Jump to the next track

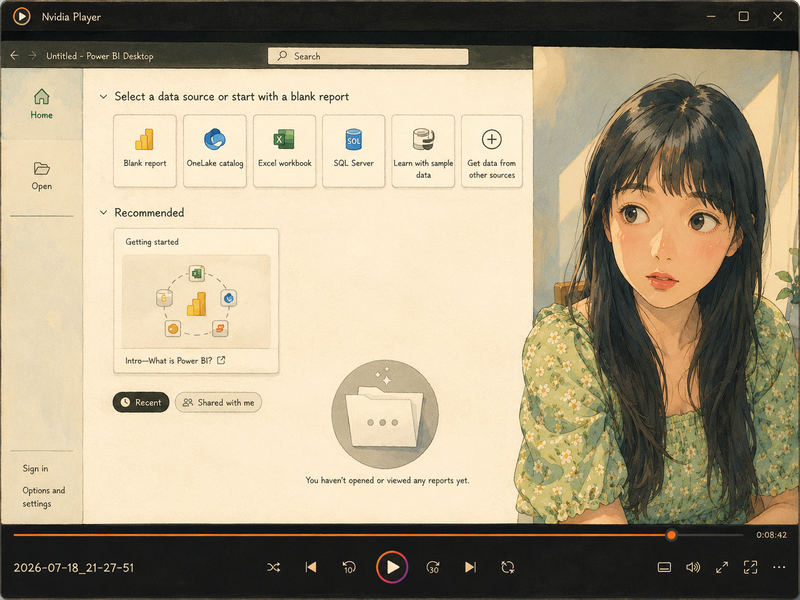click(x=470, y=567)
